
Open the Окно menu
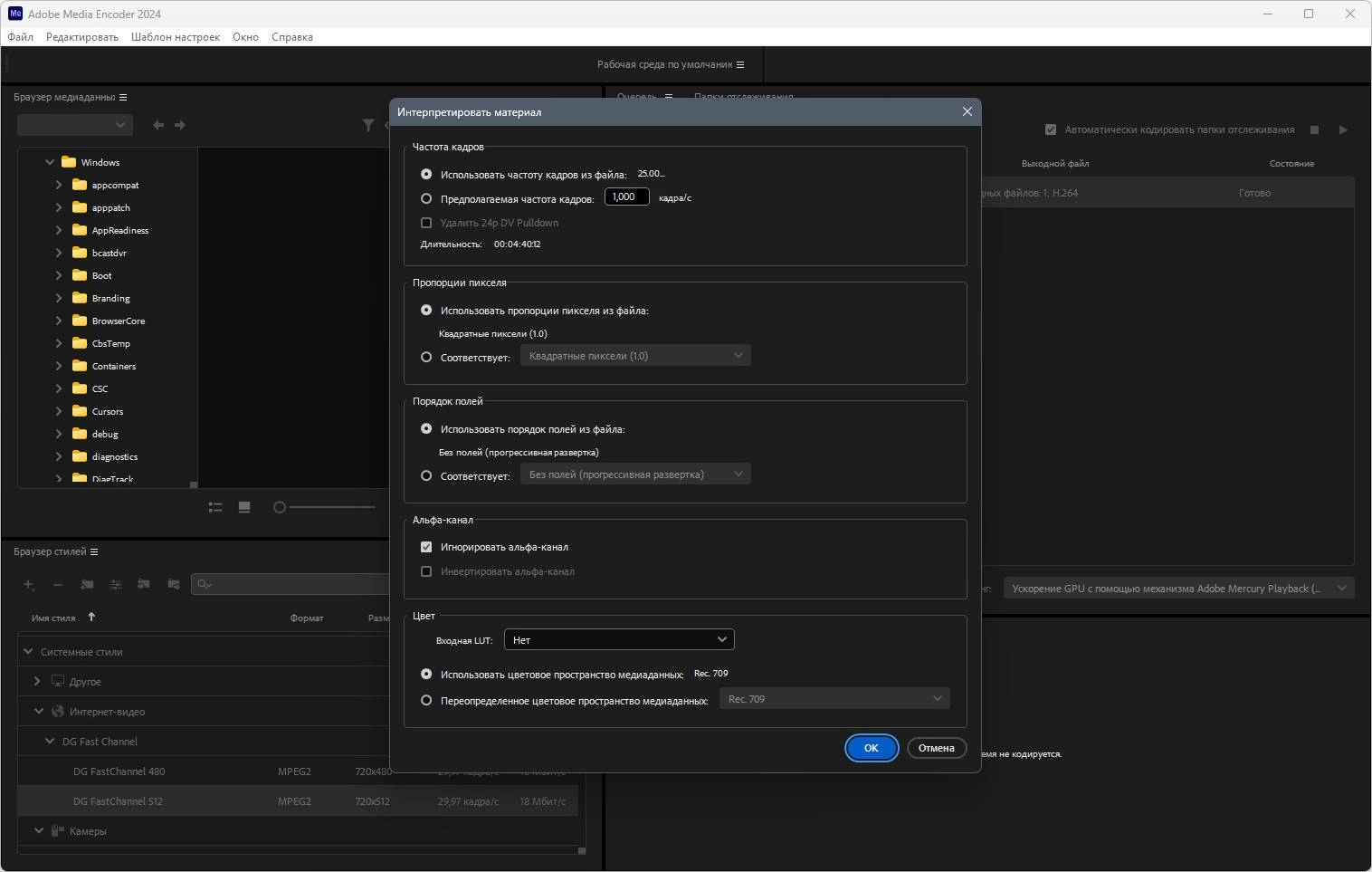(x=245, y=37)
